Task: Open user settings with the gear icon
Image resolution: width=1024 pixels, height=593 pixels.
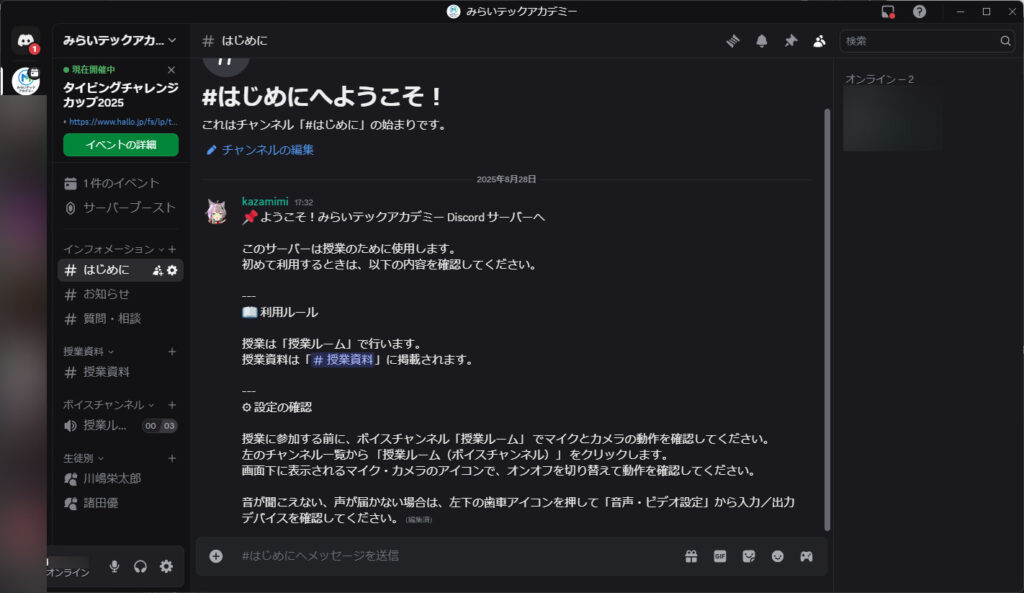Action: (x=166, y=566)
